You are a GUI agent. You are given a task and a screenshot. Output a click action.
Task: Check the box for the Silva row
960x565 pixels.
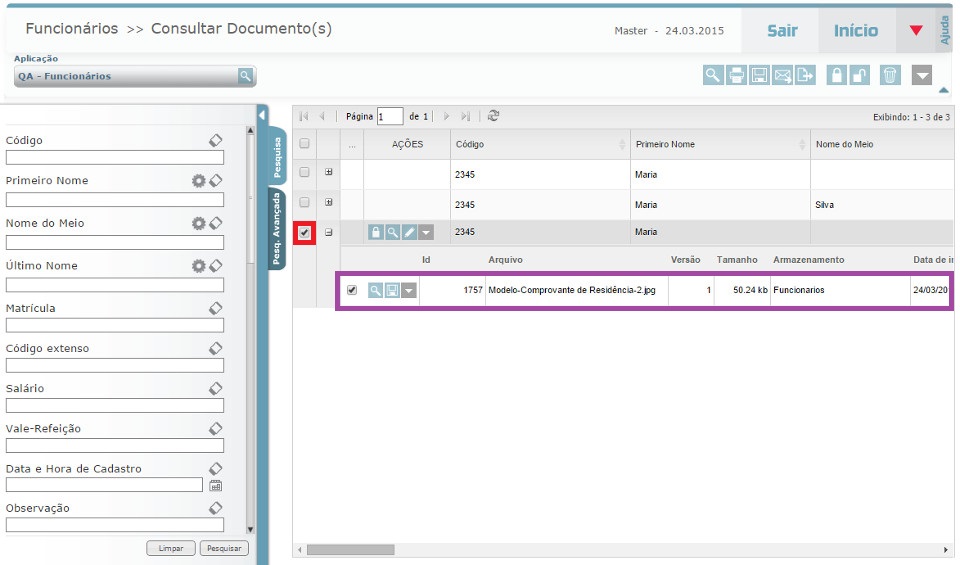[305, 203]
